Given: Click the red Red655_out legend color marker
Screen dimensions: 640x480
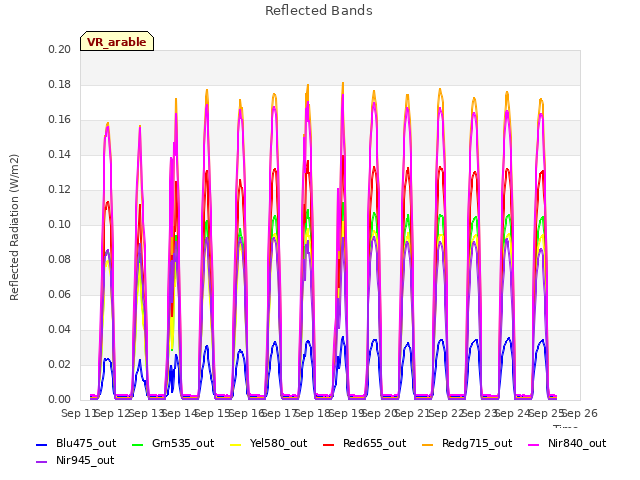Looking at the screenshot, I should (x=329, y=444).
